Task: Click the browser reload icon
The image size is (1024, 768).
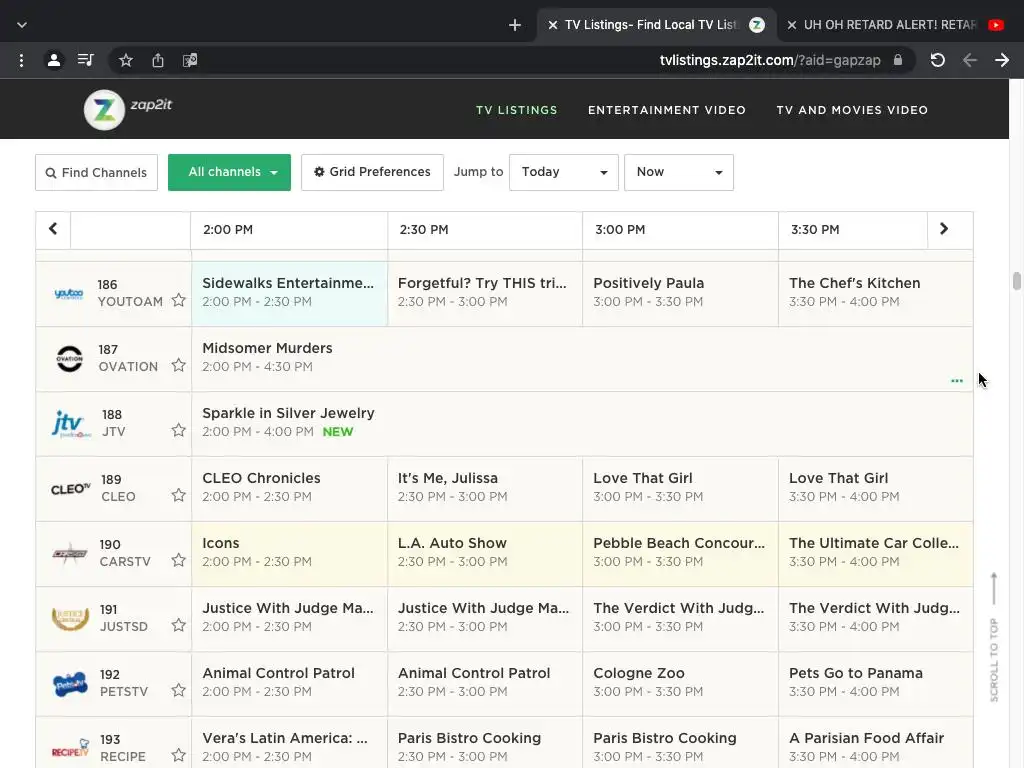Action: [x=937, y=60]
